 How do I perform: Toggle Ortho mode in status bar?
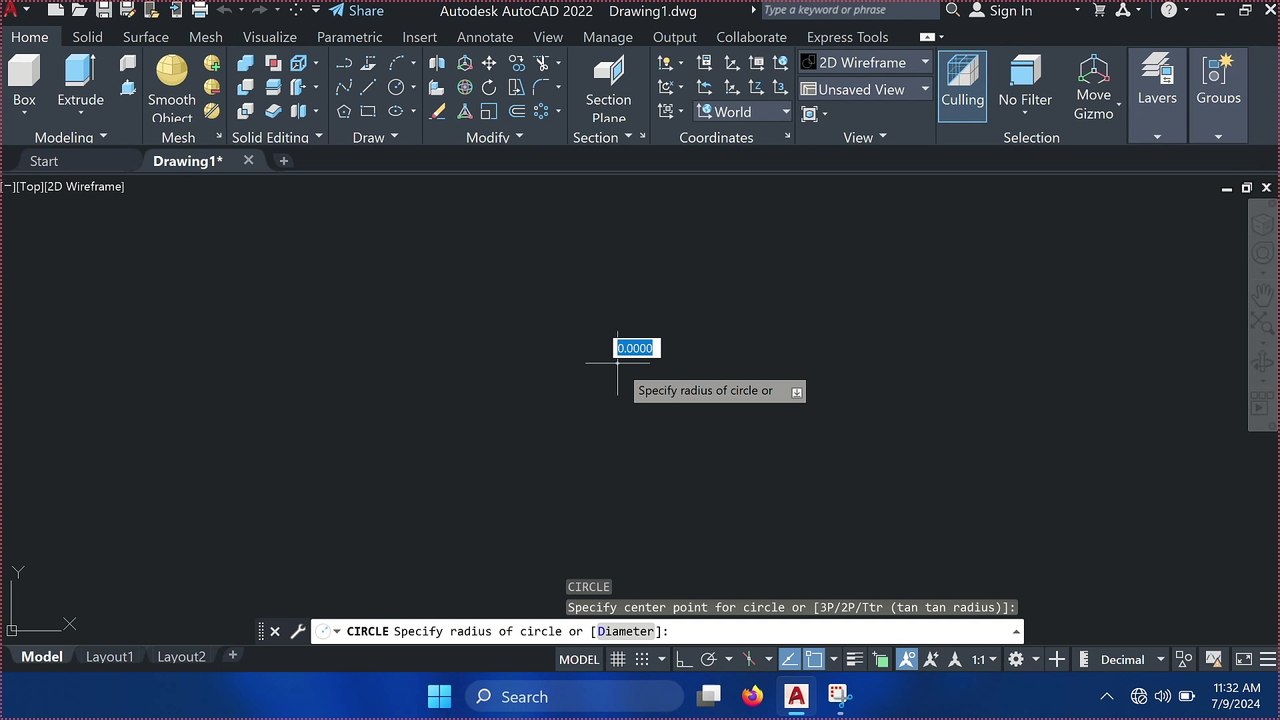click(684, 659)
